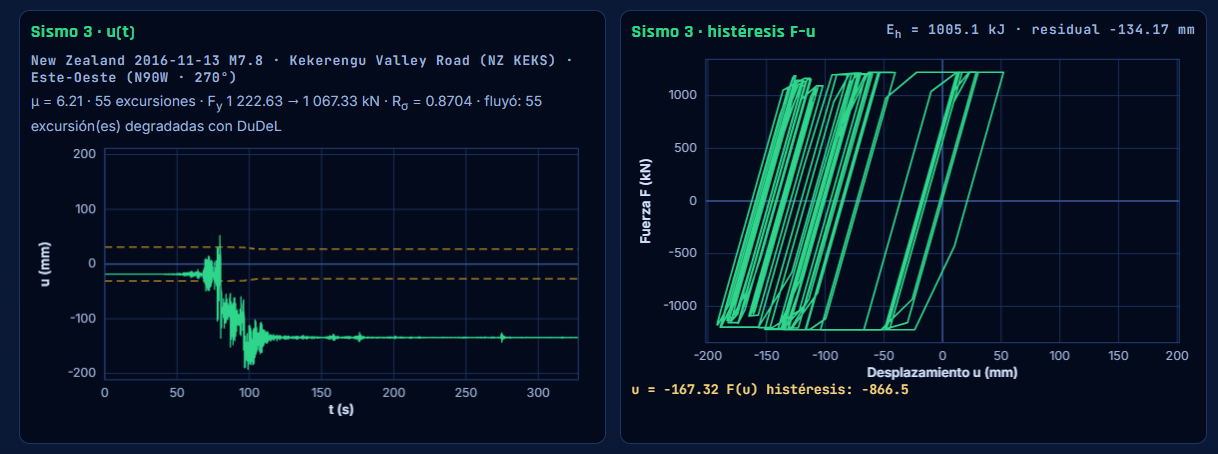Click the '150' tick on the hysteresis displacement axis

(1119, 355)
